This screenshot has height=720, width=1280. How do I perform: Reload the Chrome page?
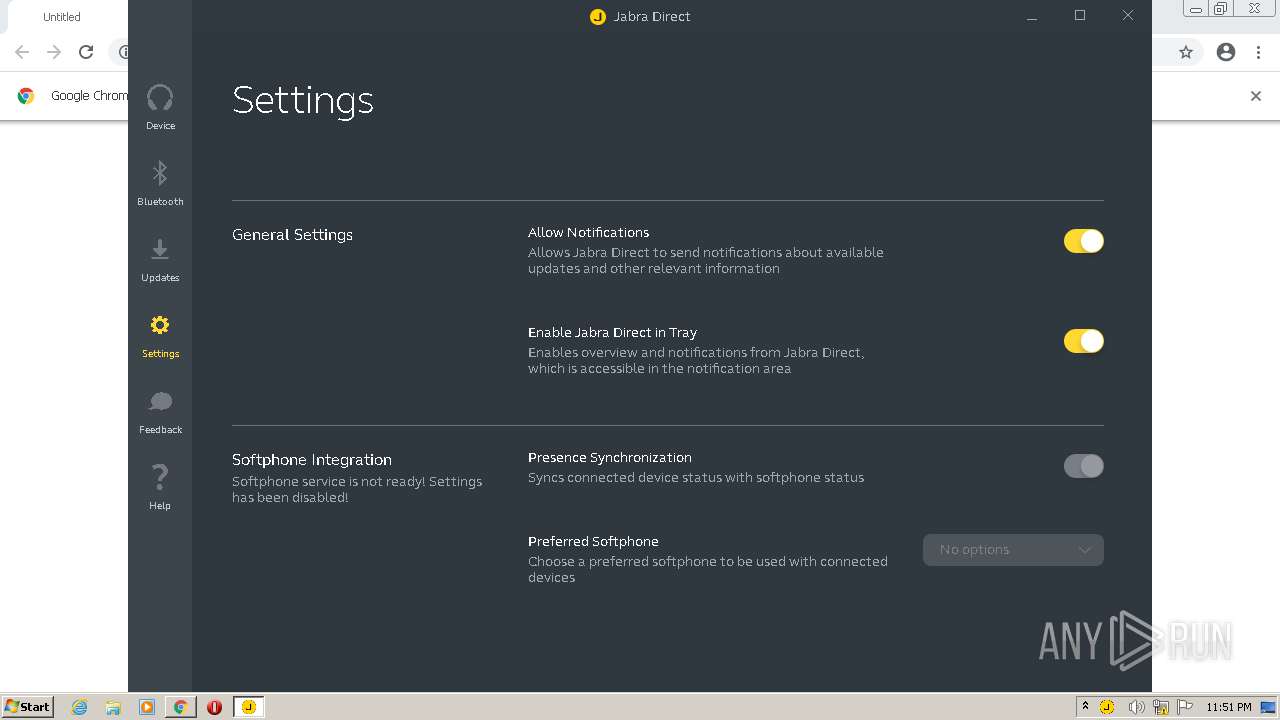click(86, 52)
